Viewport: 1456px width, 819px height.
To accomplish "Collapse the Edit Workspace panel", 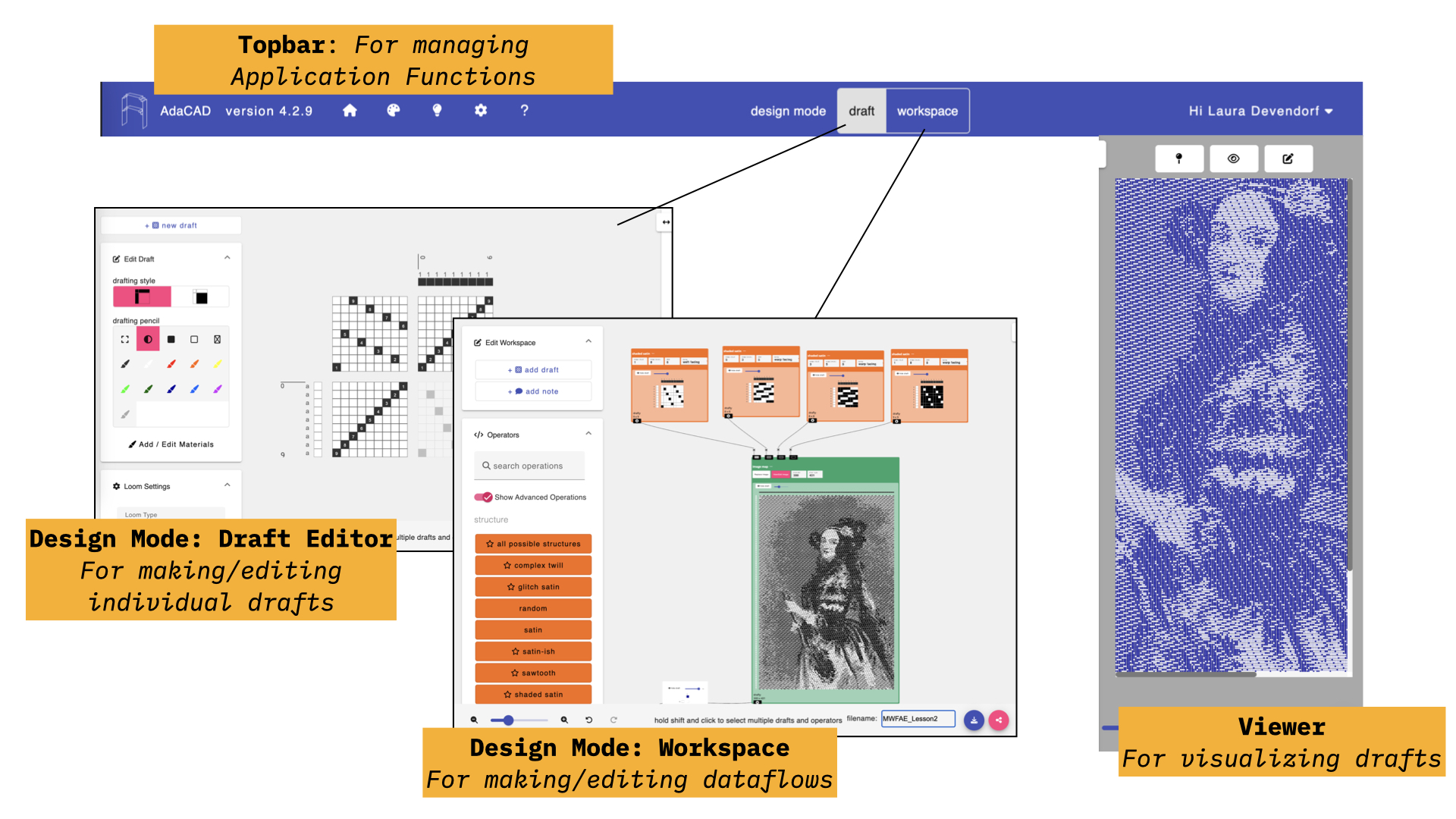I will (588, 341).
